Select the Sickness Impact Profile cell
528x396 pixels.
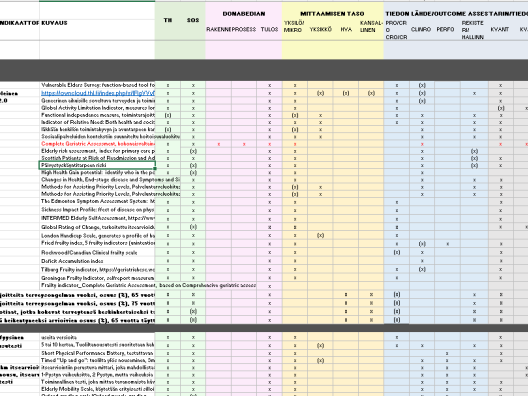(97, 210)
